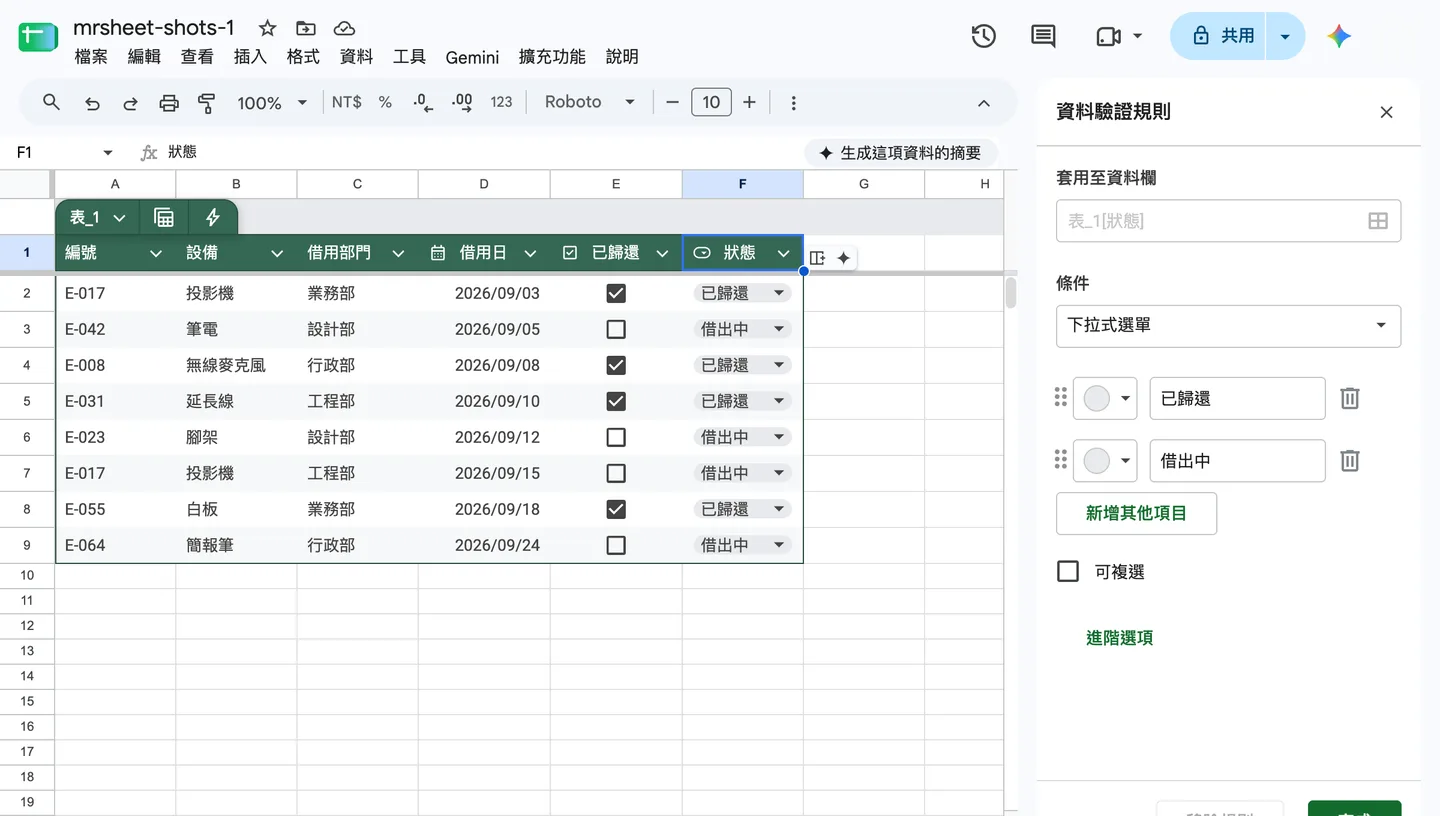Tick the 已歸還 box for 腳架
This screenshot has width=1440, height=816.
(616, 437)
